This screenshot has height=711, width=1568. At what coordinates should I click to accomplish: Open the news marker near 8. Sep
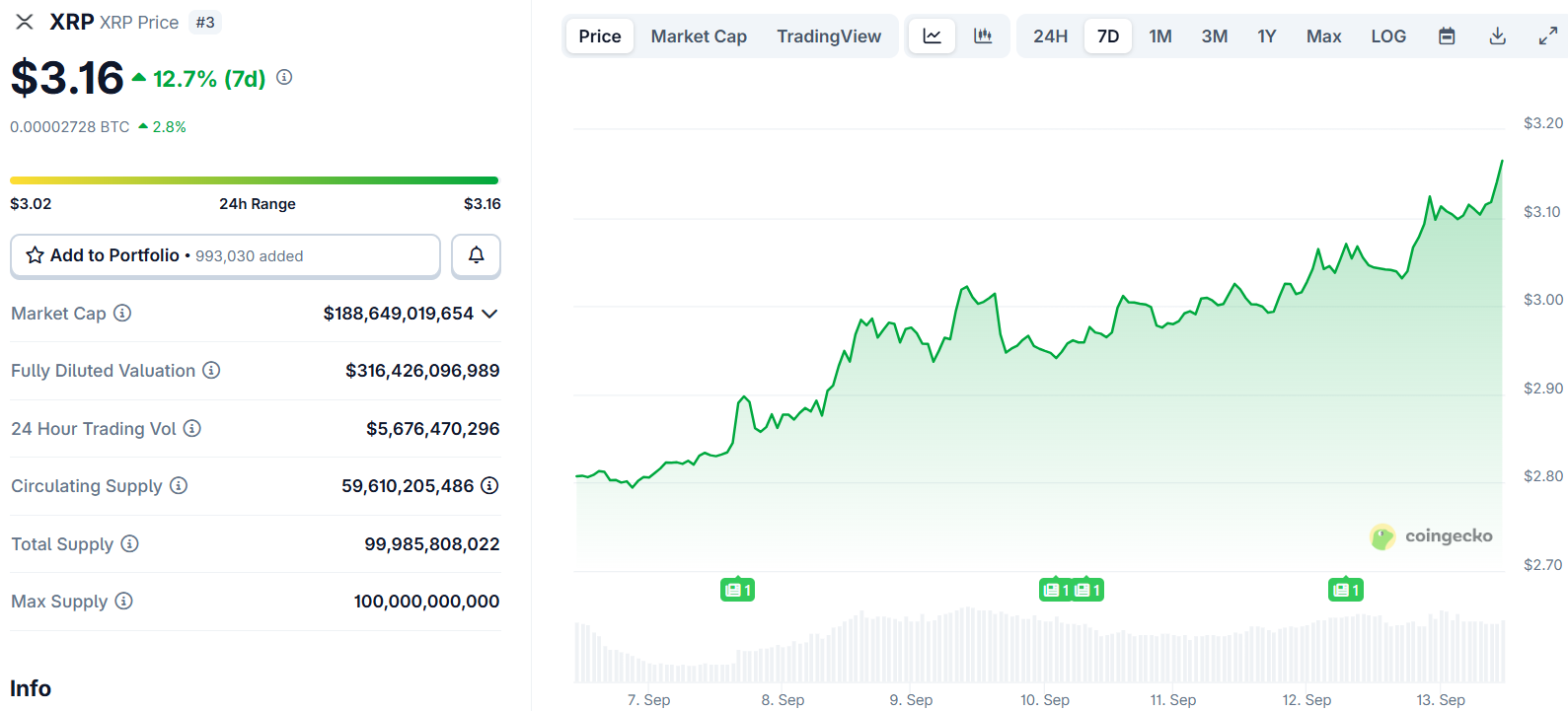tap(737, 590)
